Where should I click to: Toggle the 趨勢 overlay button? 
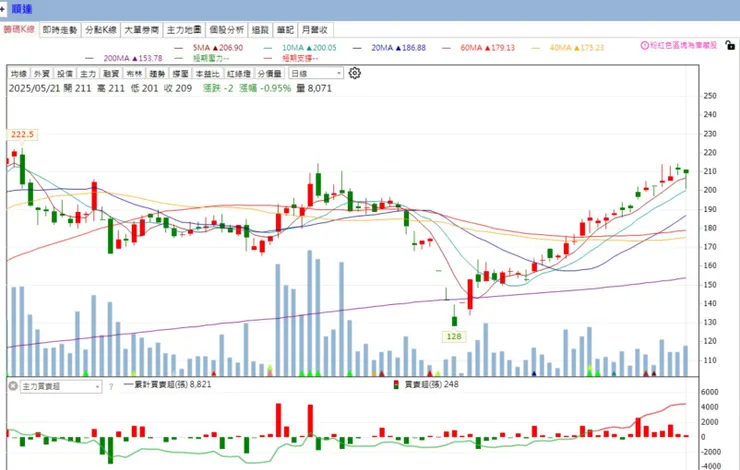click(x=157, y=74)
